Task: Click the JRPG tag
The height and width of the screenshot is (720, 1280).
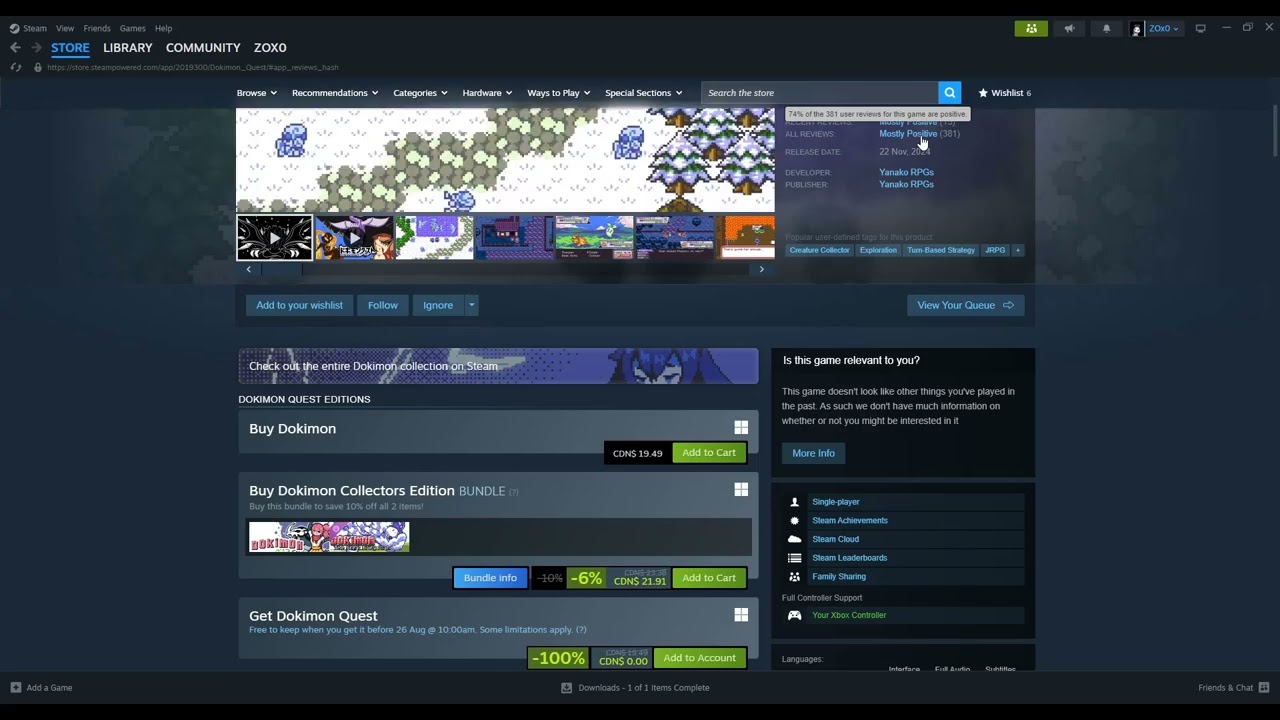Action: [995, 250]
